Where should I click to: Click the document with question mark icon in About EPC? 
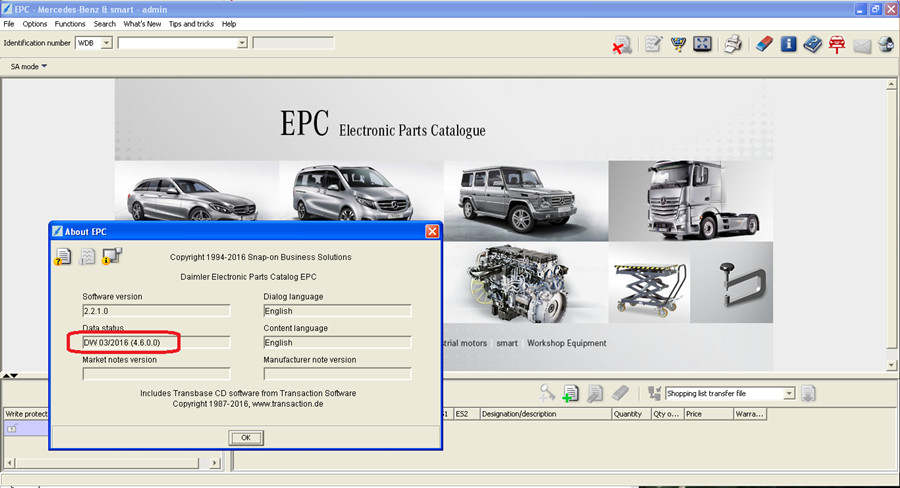pyautogui.click(x=63, y=256)
